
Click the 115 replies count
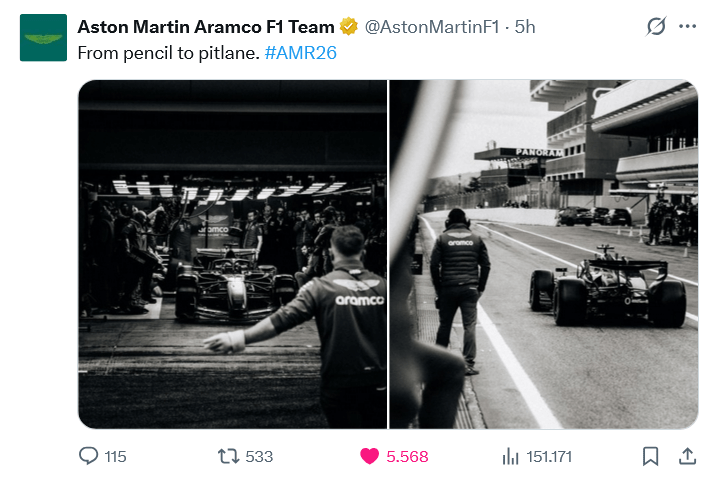click(115, 457)
